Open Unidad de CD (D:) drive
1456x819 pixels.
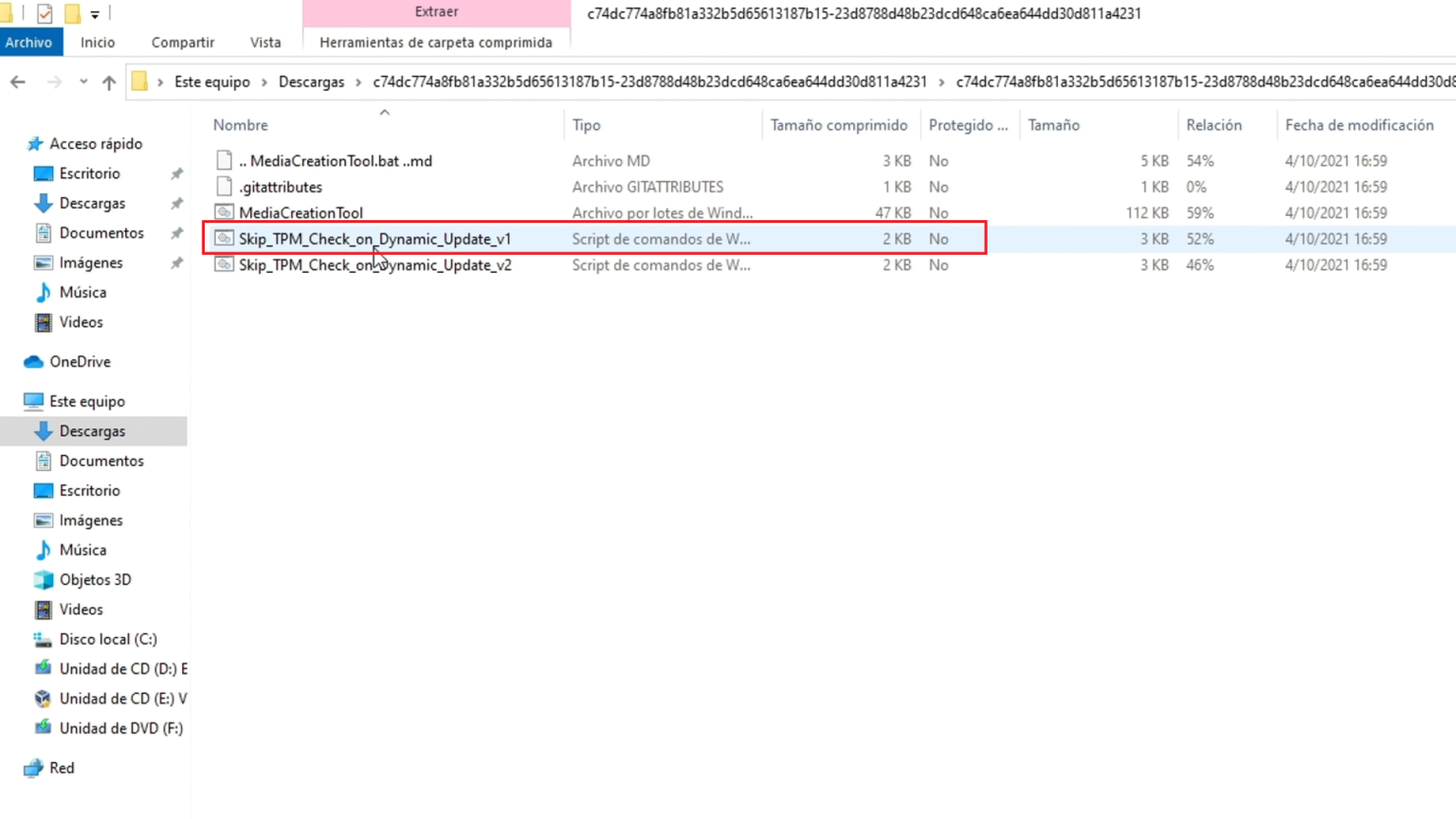pos(123,669)
